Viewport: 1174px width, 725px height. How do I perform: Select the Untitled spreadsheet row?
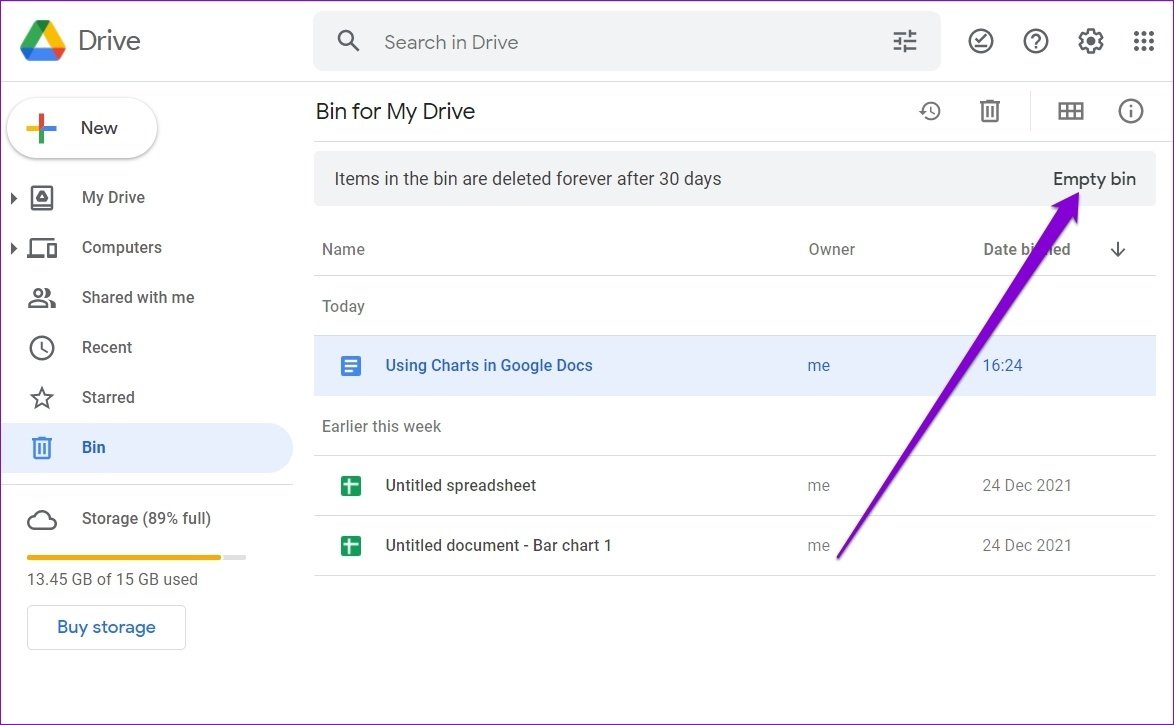[734, 485]
